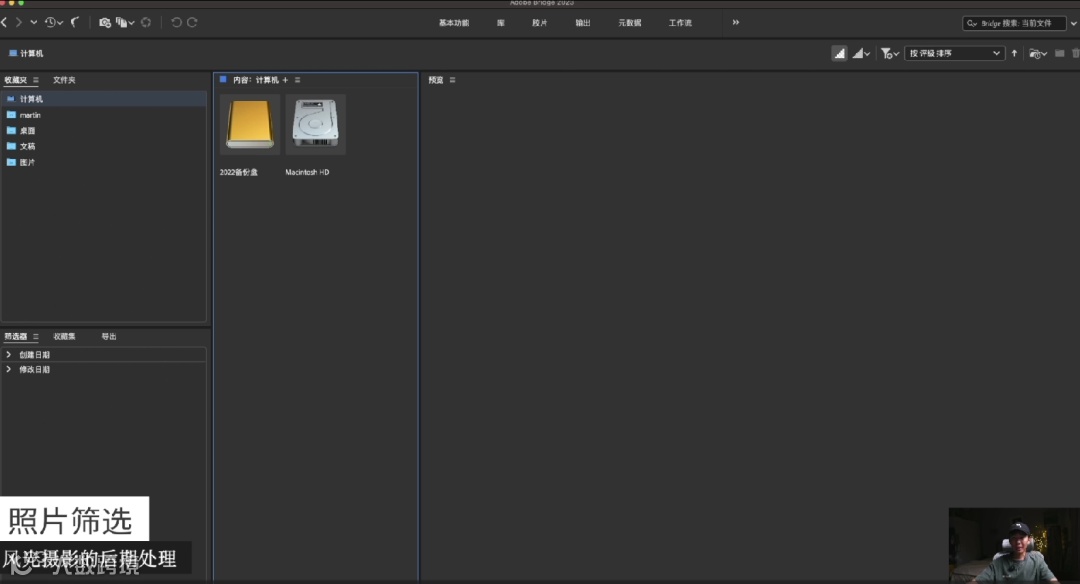Toggle the thumbnail quality icon

839,53
